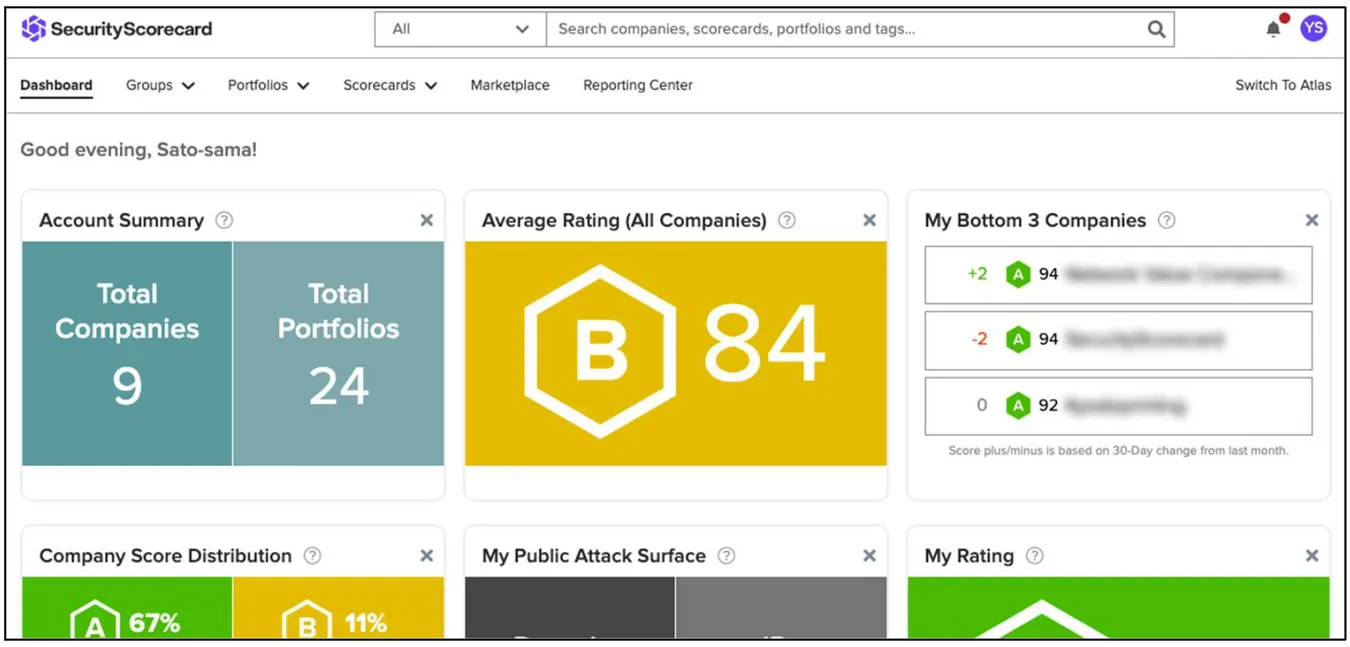
Task: Open the All search filter dropdown
Action: [460, 29]
